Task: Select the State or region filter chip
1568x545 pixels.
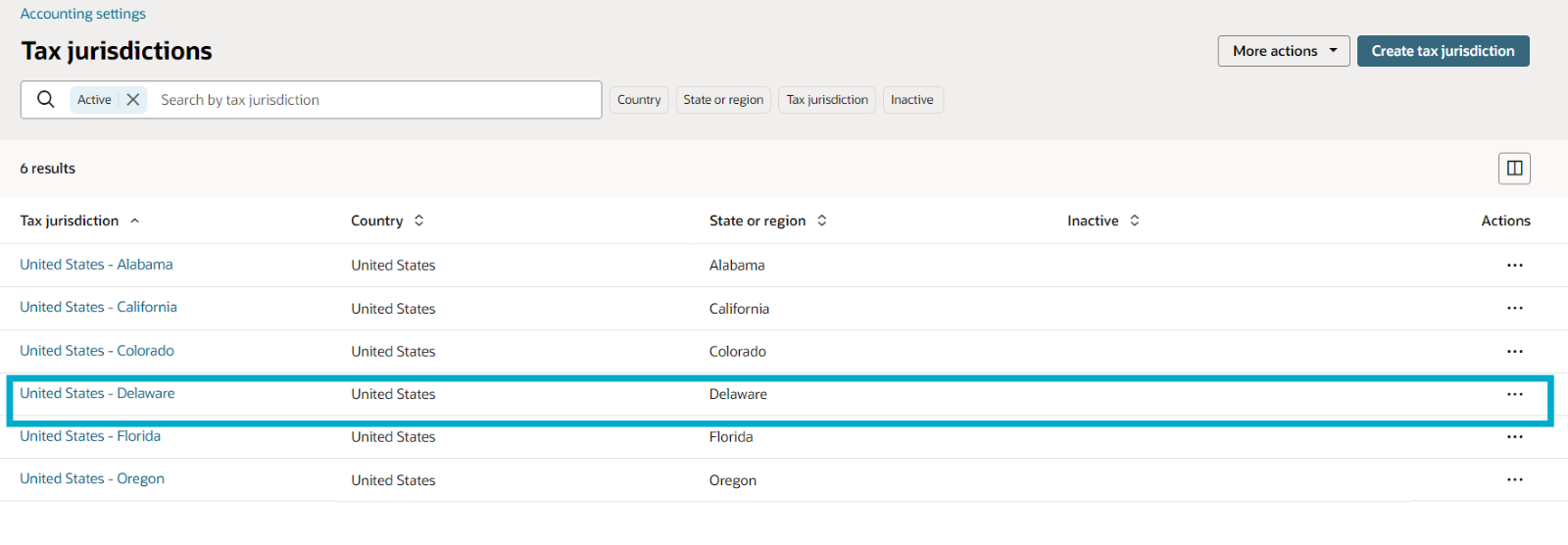Action: coord(723,100)
